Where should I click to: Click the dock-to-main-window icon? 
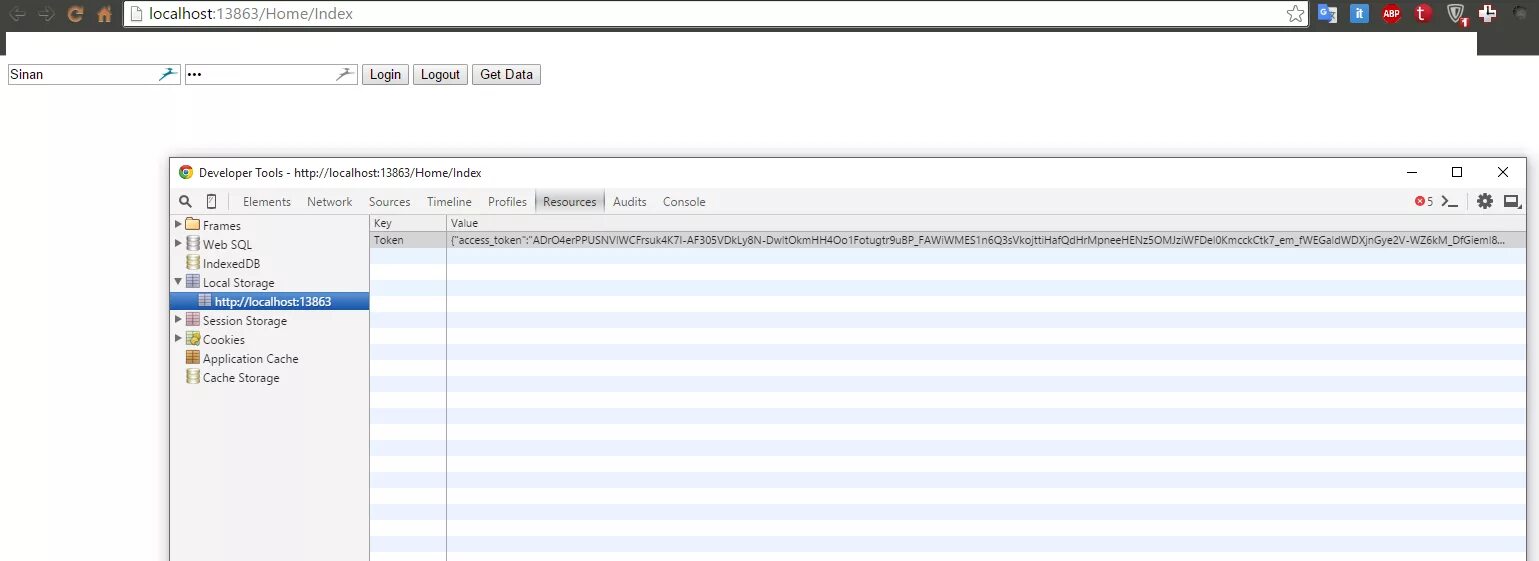pos(1513,201)
